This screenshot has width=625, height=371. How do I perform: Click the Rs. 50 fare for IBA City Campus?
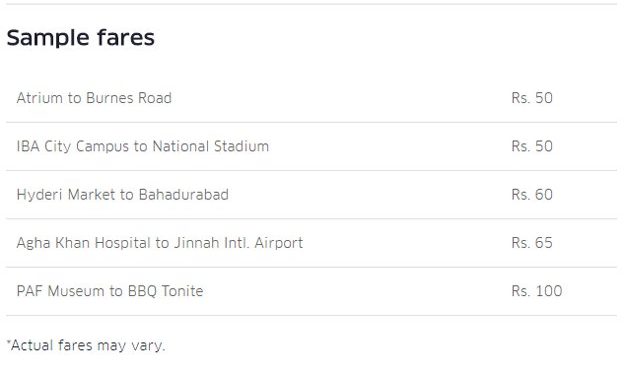pyautogui.click(x=532, y=146)
